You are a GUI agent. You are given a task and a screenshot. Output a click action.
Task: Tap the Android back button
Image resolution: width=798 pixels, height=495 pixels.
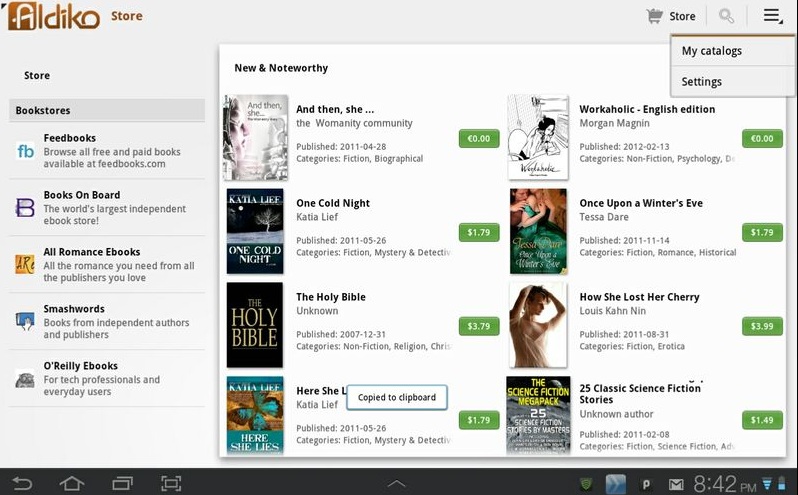tap(22, 483)
